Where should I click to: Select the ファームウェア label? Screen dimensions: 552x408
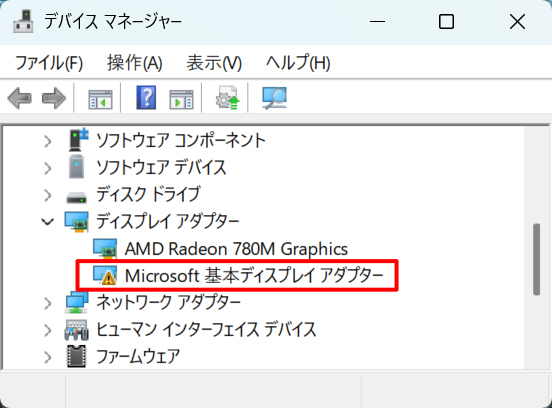[138, 357]
